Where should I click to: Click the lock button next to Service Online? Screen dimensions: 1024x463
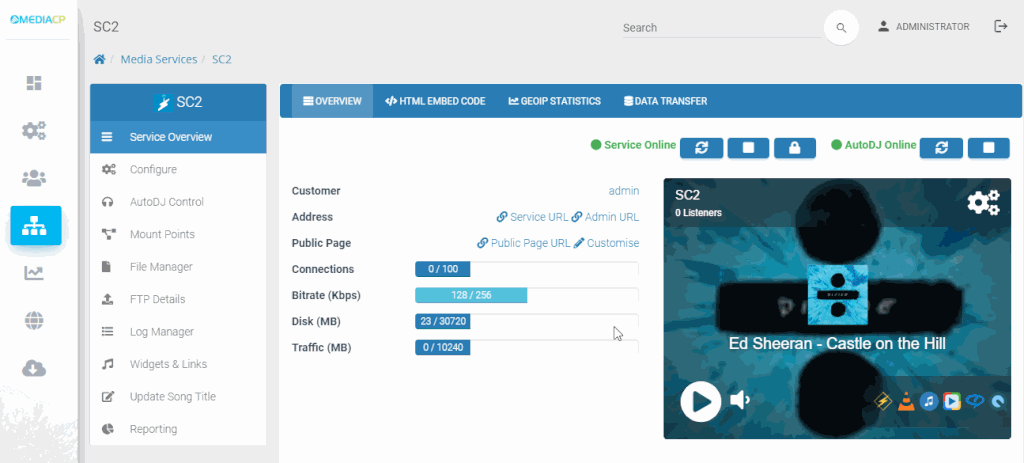(x=795, y=148)
